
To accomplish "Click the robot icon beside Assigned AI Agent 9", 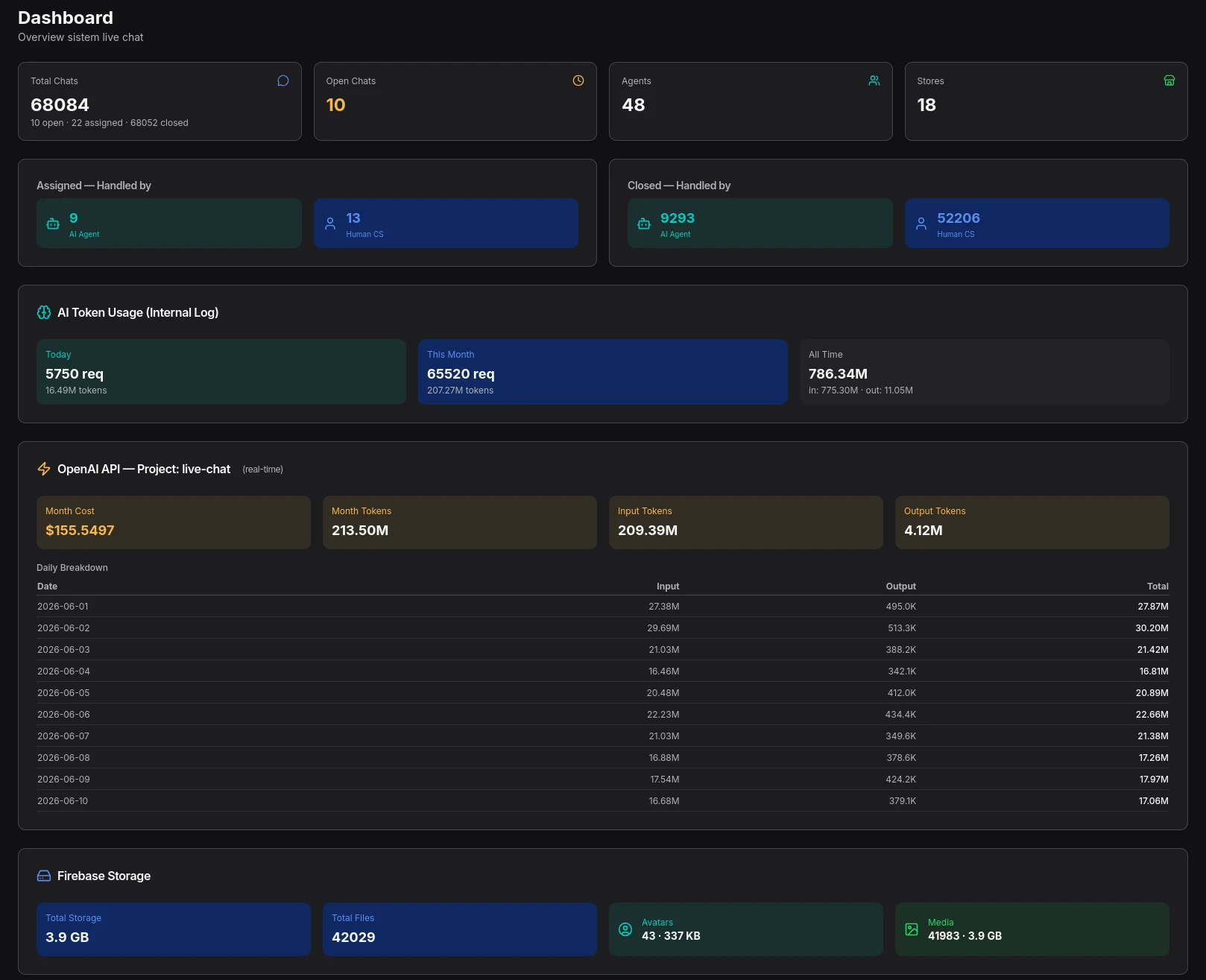I will tap(53, 224).
